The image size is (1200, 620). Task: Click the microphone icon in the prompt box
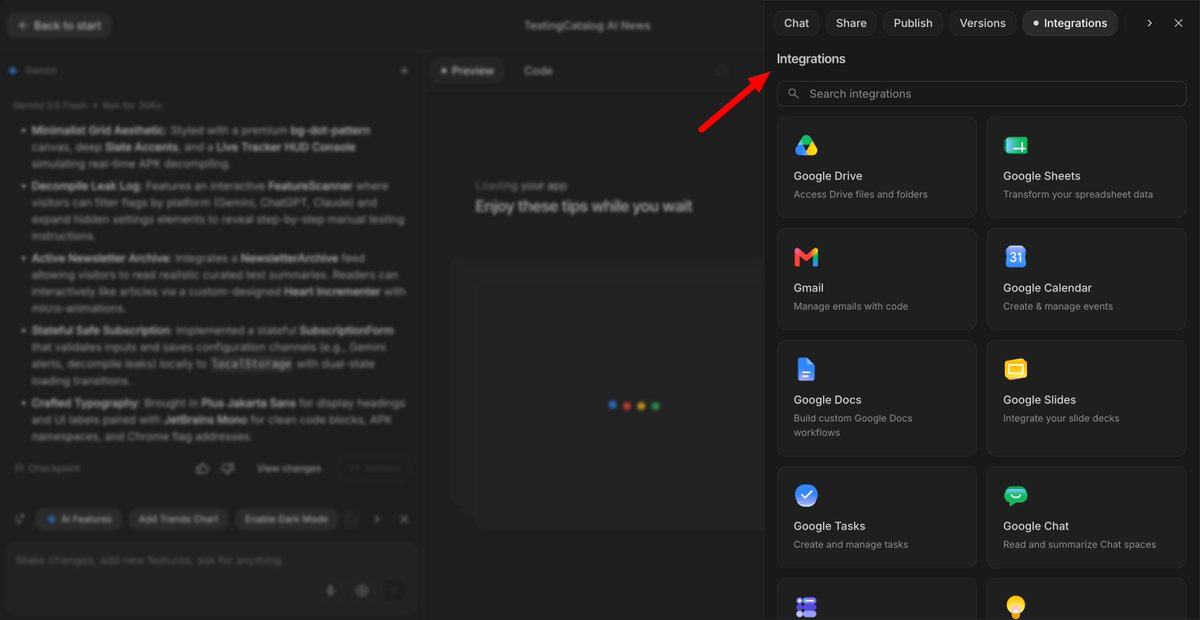pos(330,591)
